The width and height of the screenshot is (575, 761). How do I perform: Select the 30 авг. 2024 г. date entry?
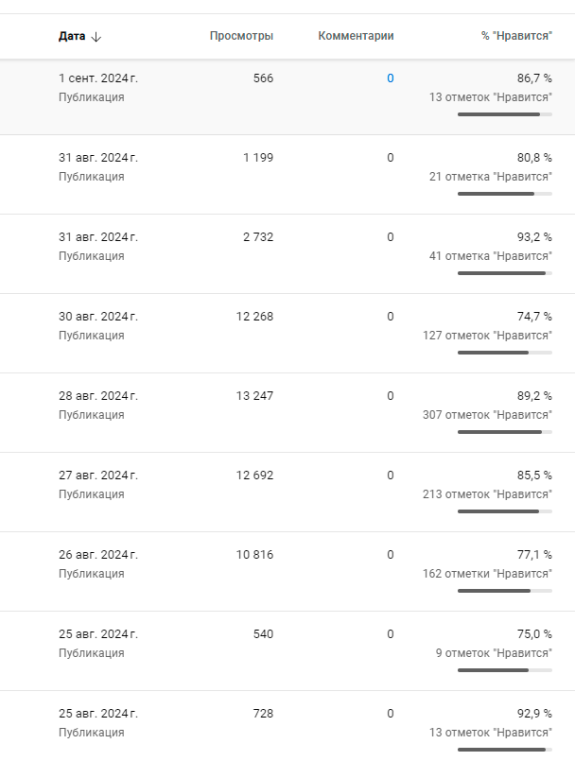point(98,316)
